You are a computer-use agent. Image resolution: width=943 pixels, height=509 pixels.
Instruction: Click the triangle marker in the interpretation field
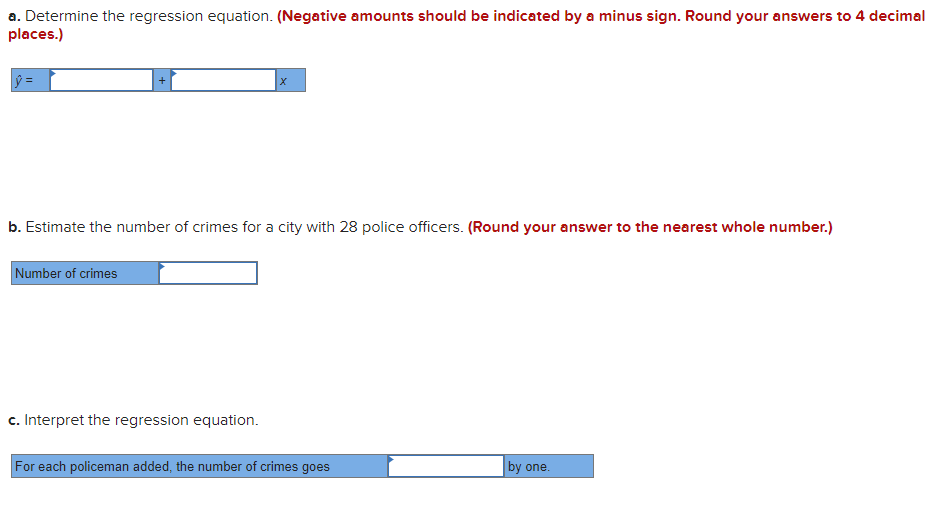[x=391, y=459]
